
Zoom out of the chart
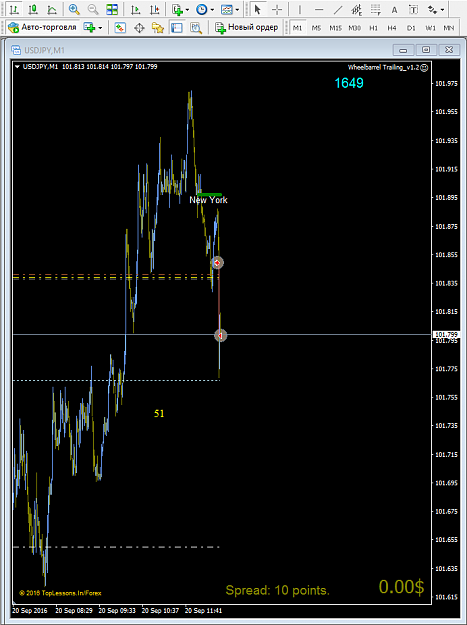pos(93,9)
